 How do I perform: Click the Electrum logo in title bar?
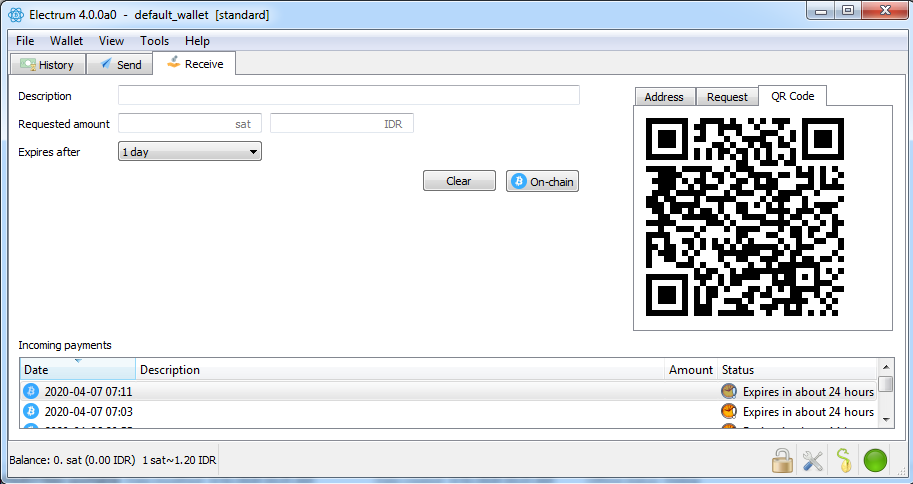[x=16, y=15]
